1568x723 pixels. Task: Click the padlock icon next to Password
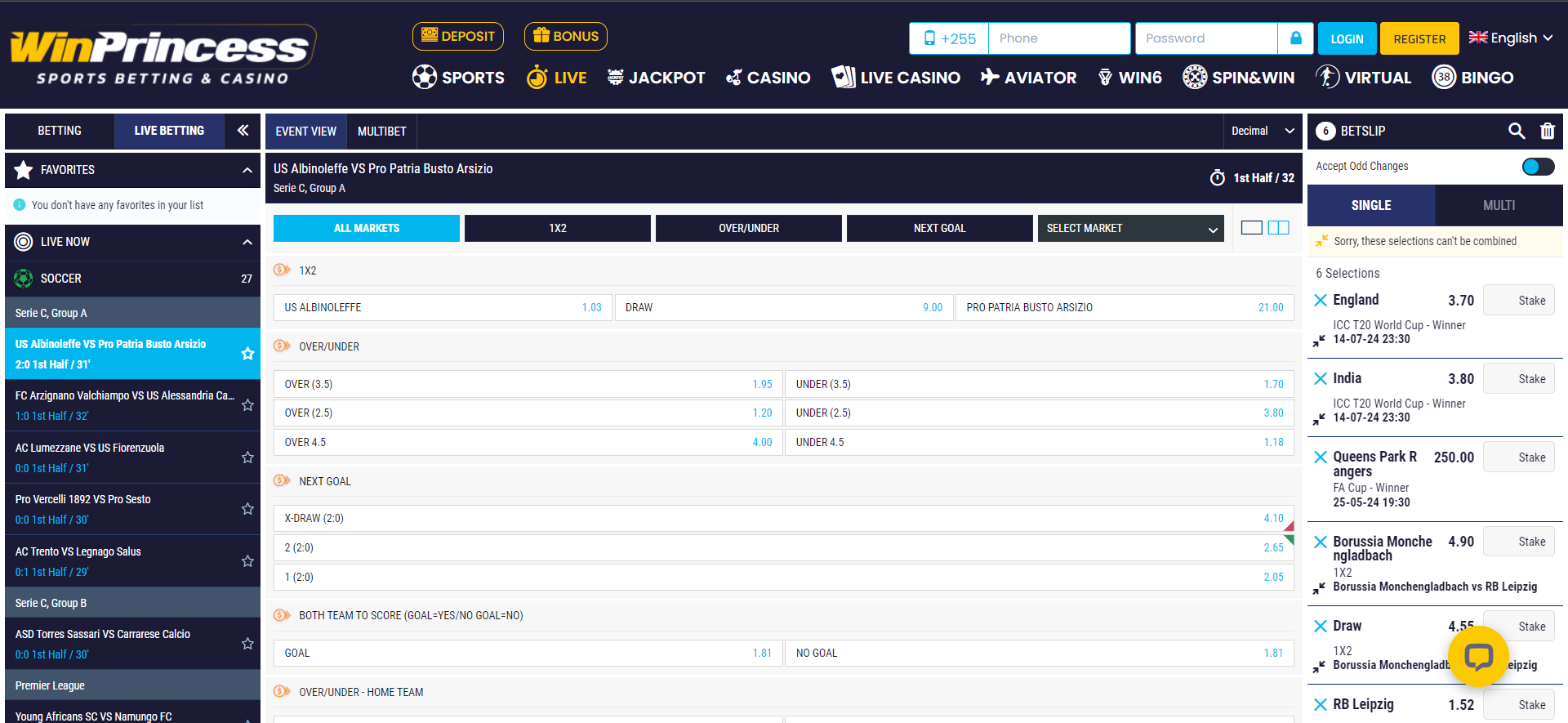(x=1295, y=38)
